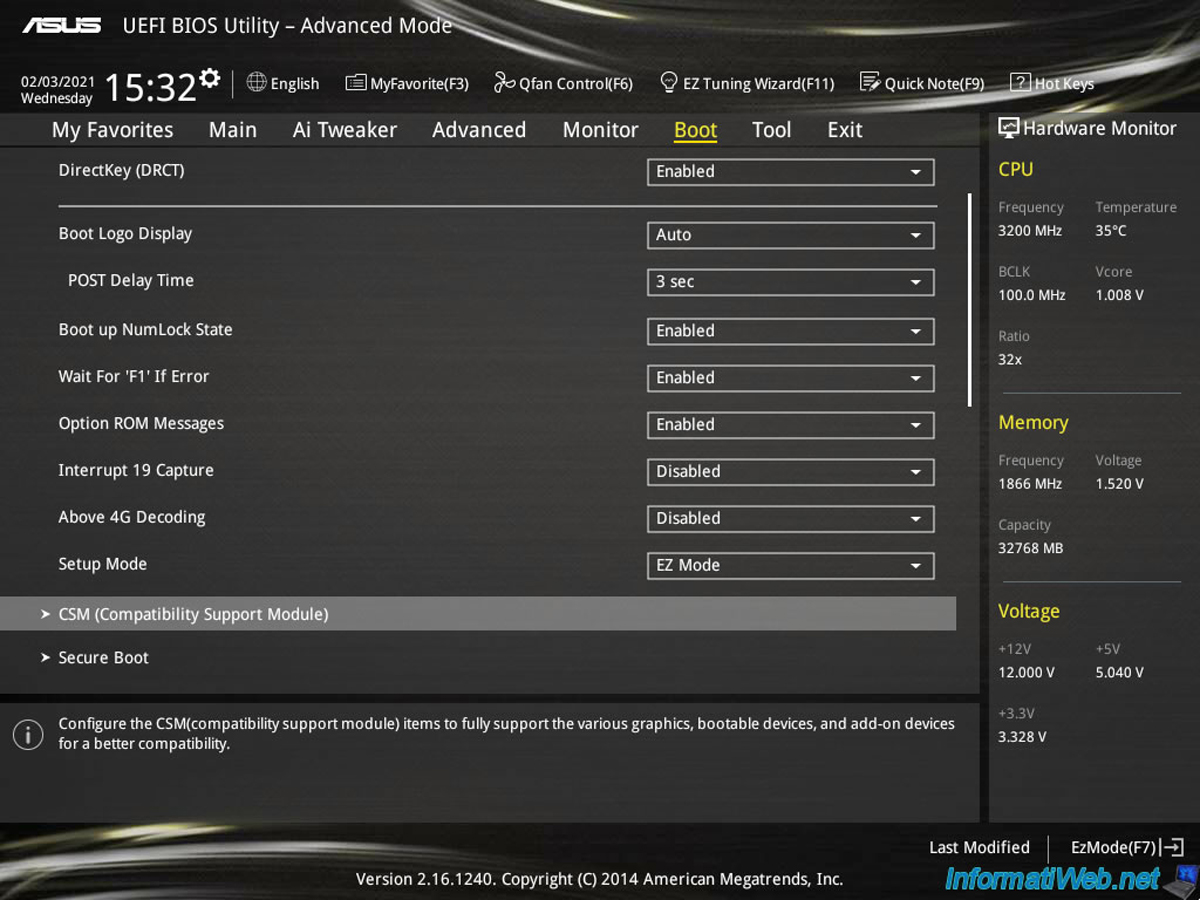Open the DirectKey (DRCT) dropdown
Screen dimensions: 1200x900
pos(790,172)
